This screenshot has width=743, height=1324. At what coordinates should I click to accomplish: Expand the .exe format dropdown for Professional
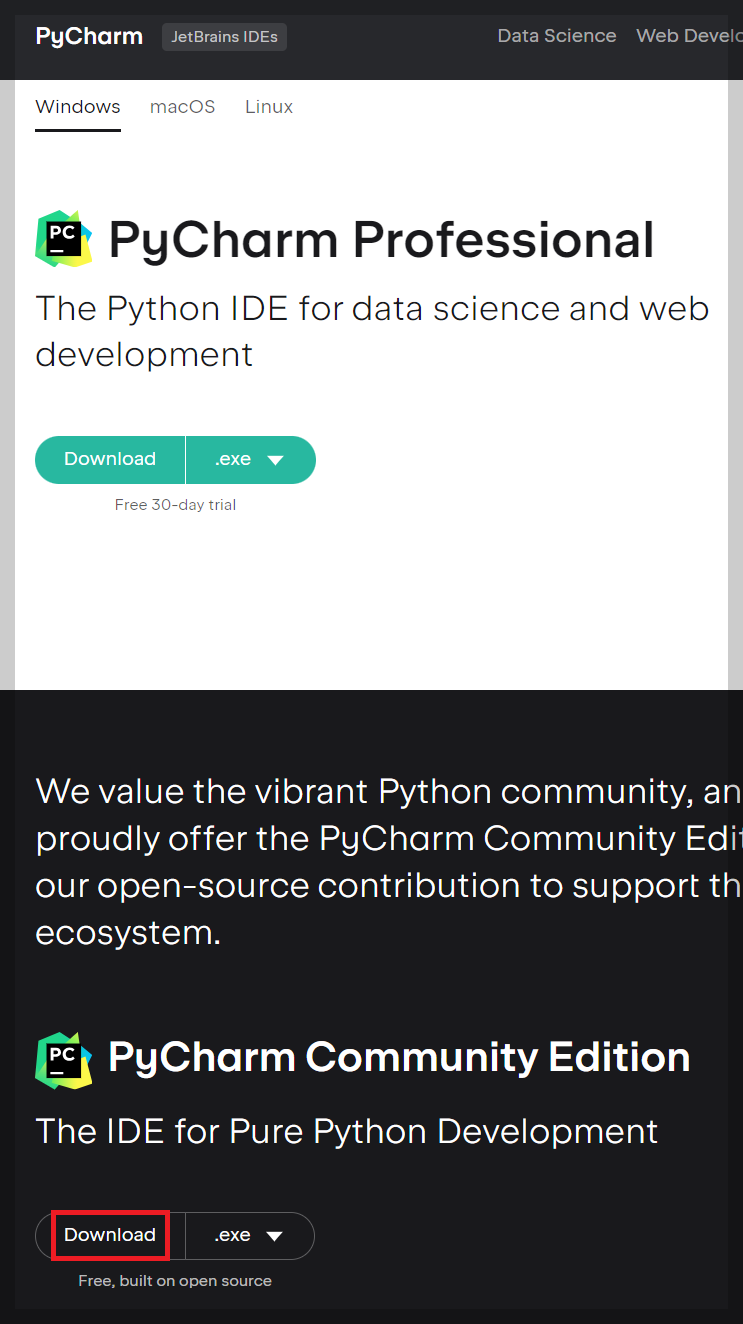[x=249, y=459]
